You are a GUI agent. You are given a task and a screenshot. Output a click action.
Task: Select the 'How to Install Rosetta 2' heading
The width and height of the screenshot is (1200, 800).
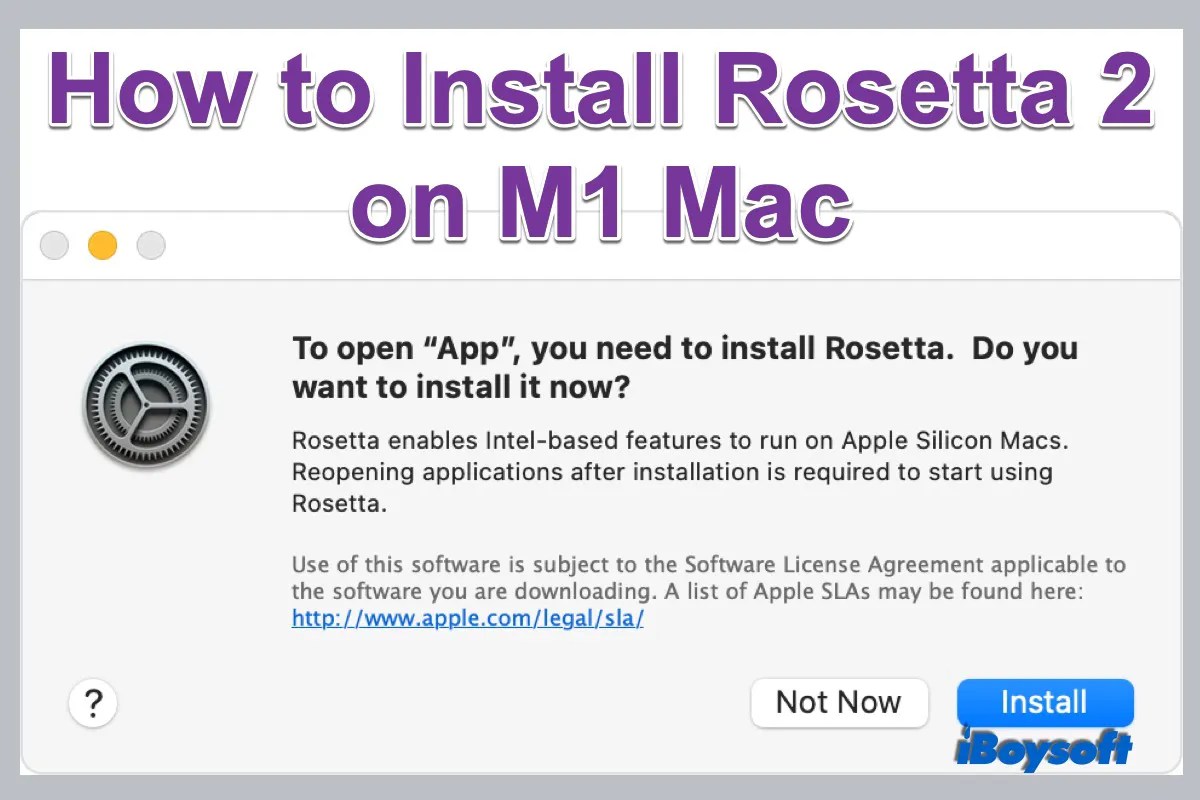tap(600, 92)
